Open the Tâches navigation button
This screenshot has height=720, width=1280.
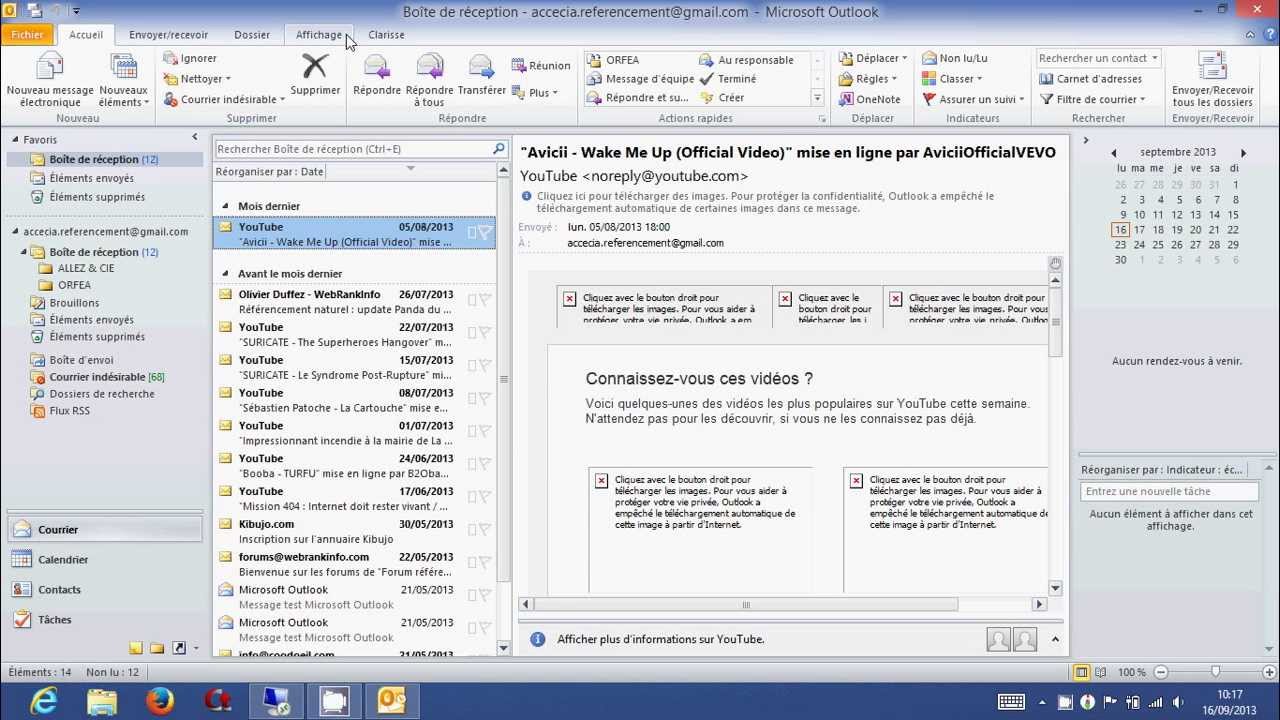[105, 620]
